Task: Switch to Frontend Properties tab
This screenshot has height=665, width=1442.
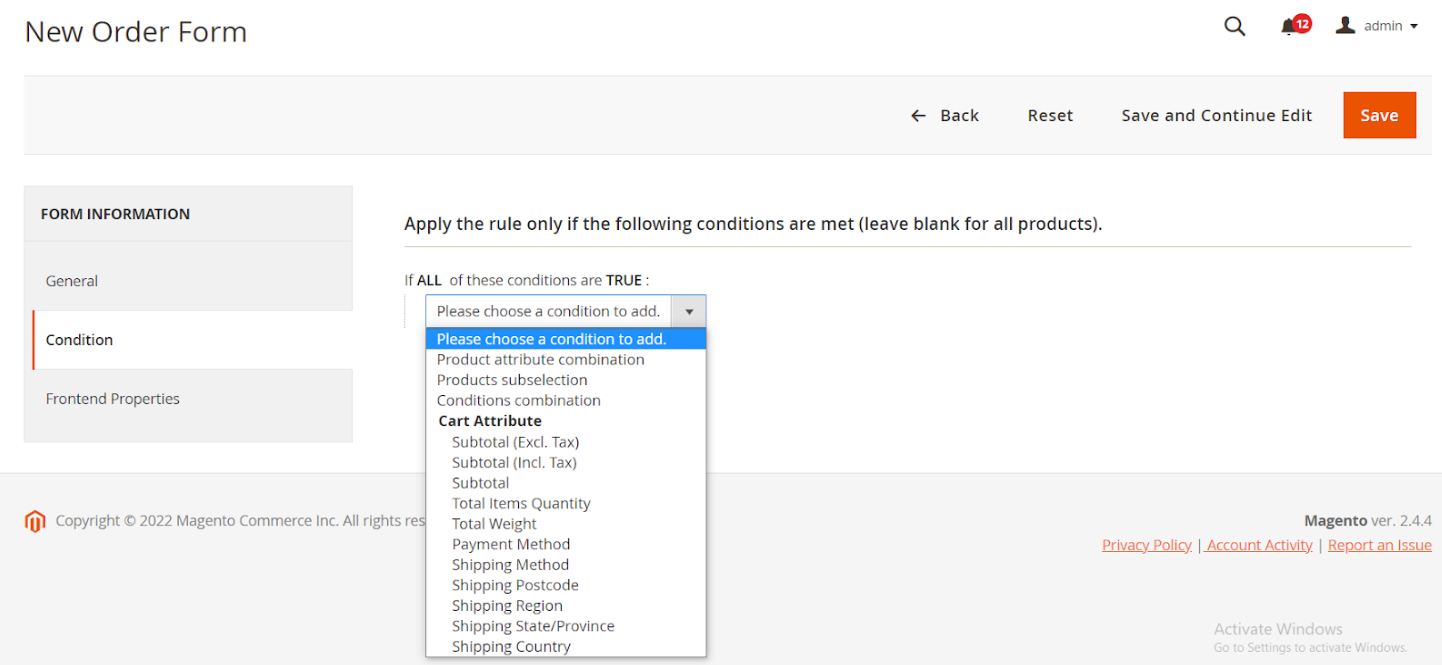Action: point(113,399)
